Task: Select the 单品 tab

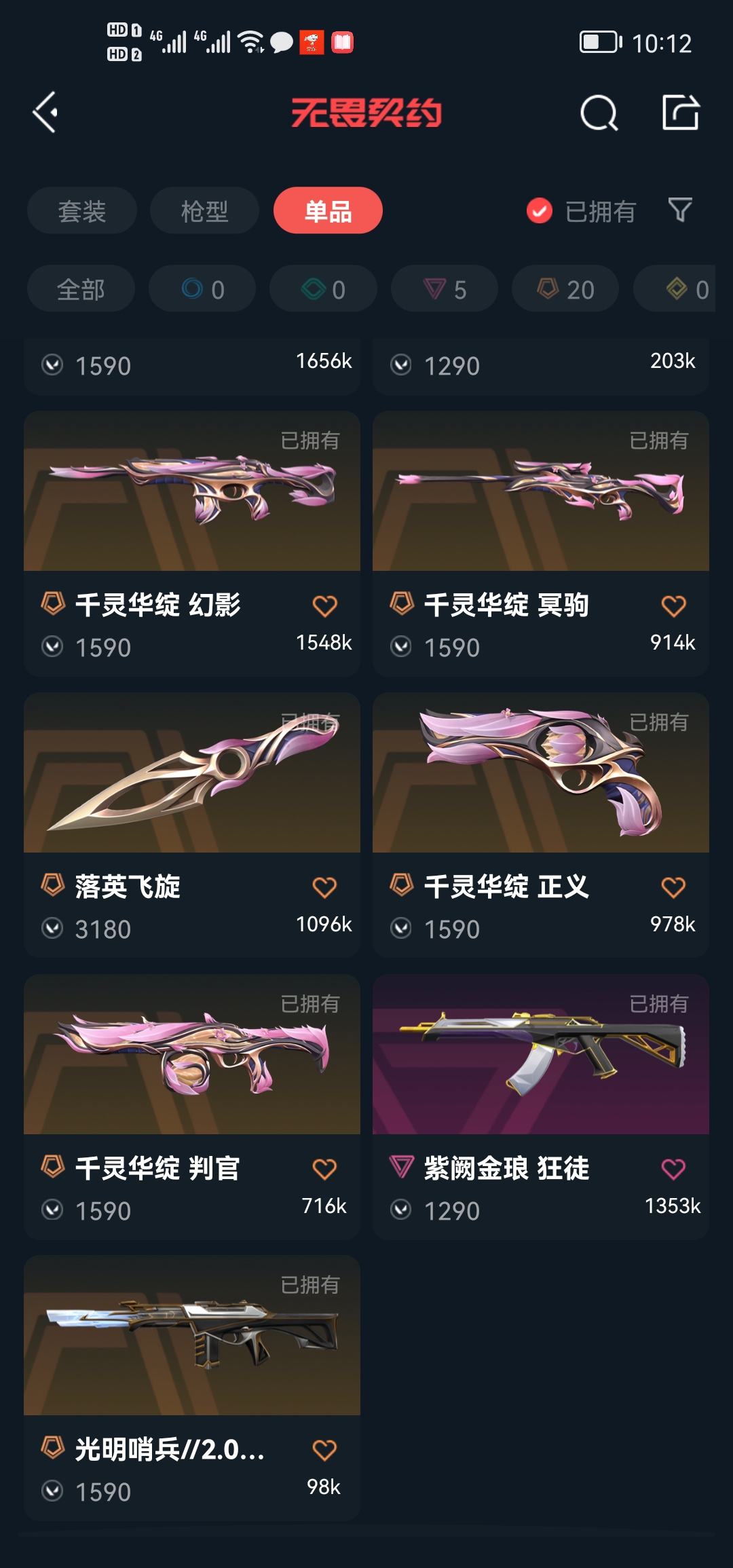Action: coord(328,210)
